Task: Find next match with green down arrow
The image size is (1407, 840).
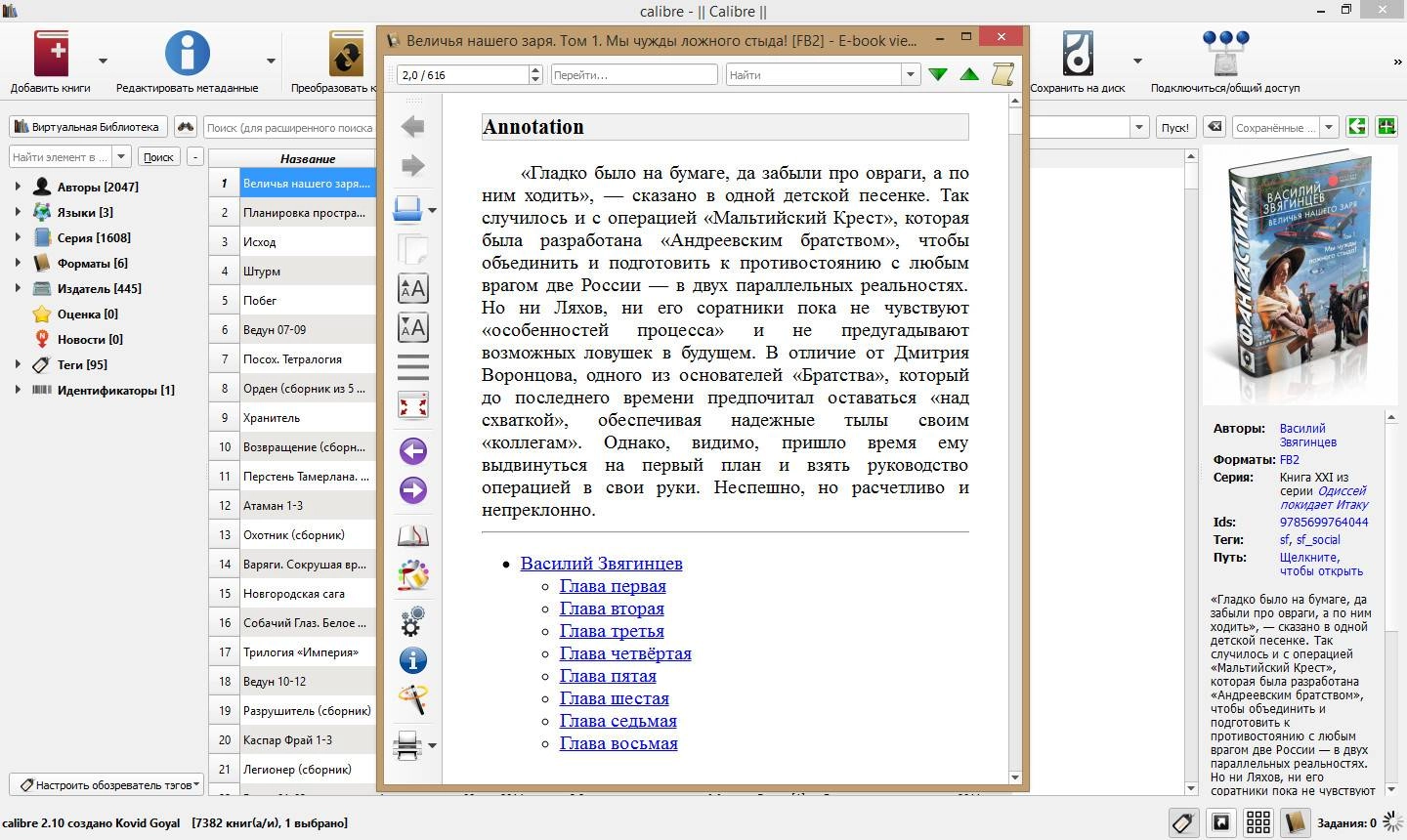Action: tap(938, 74)
